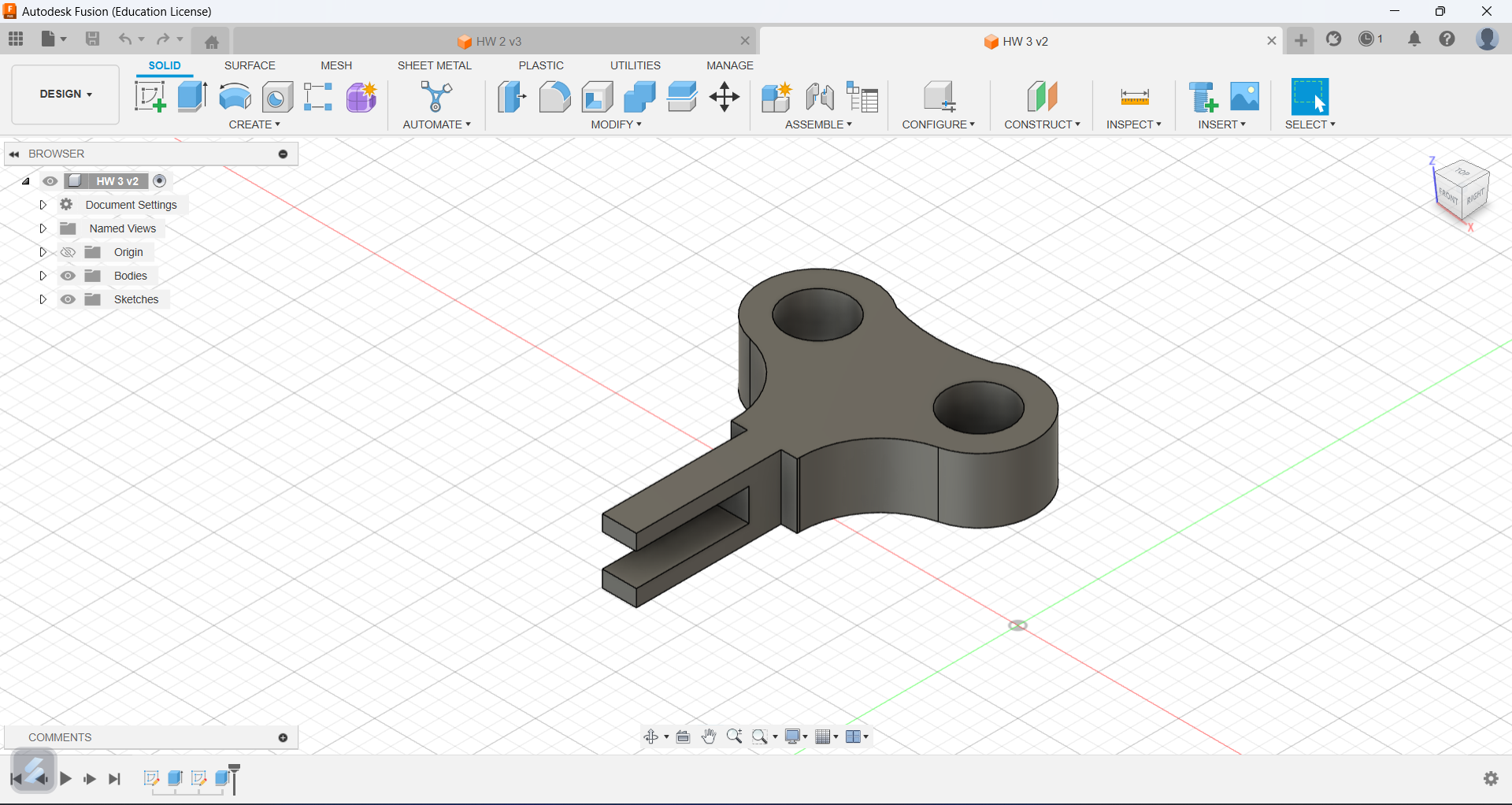Open the INSPECT dropdown menu
Image resolution: width=1512 pixels, height=805 pixels.
click(1134, 124)
